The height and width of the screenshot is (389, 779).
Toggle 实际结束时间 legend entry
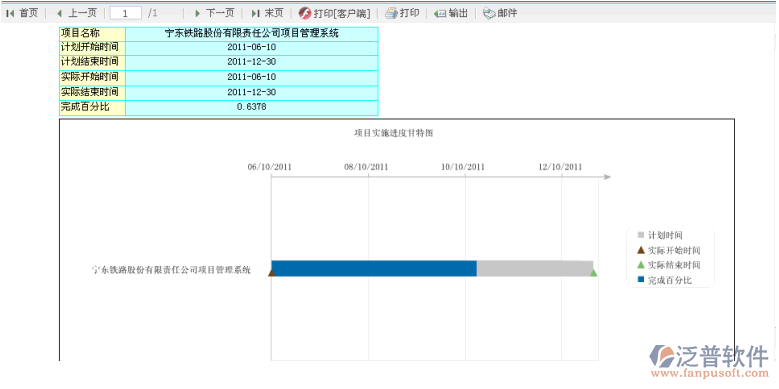coord(669,265)
